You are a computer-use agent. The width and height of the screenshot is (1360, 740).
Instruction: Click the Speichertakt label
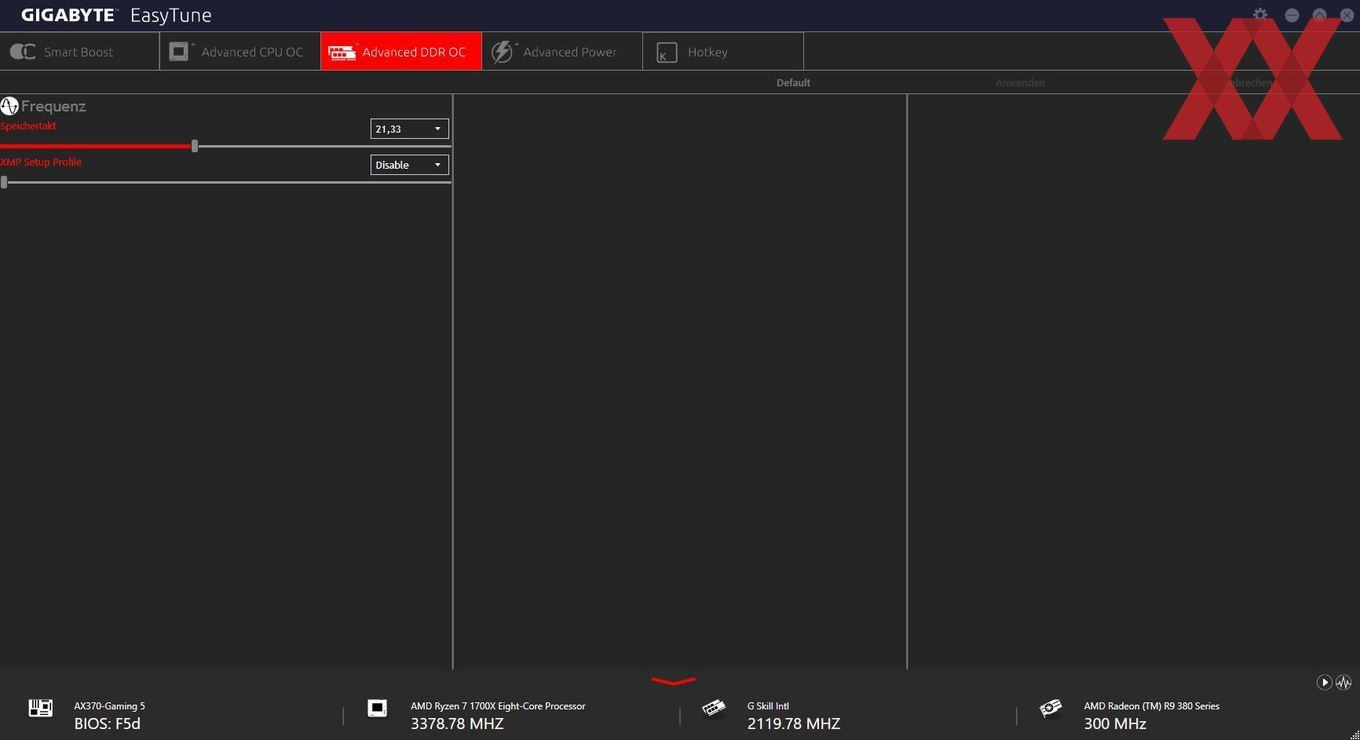[x=28, y=126]
